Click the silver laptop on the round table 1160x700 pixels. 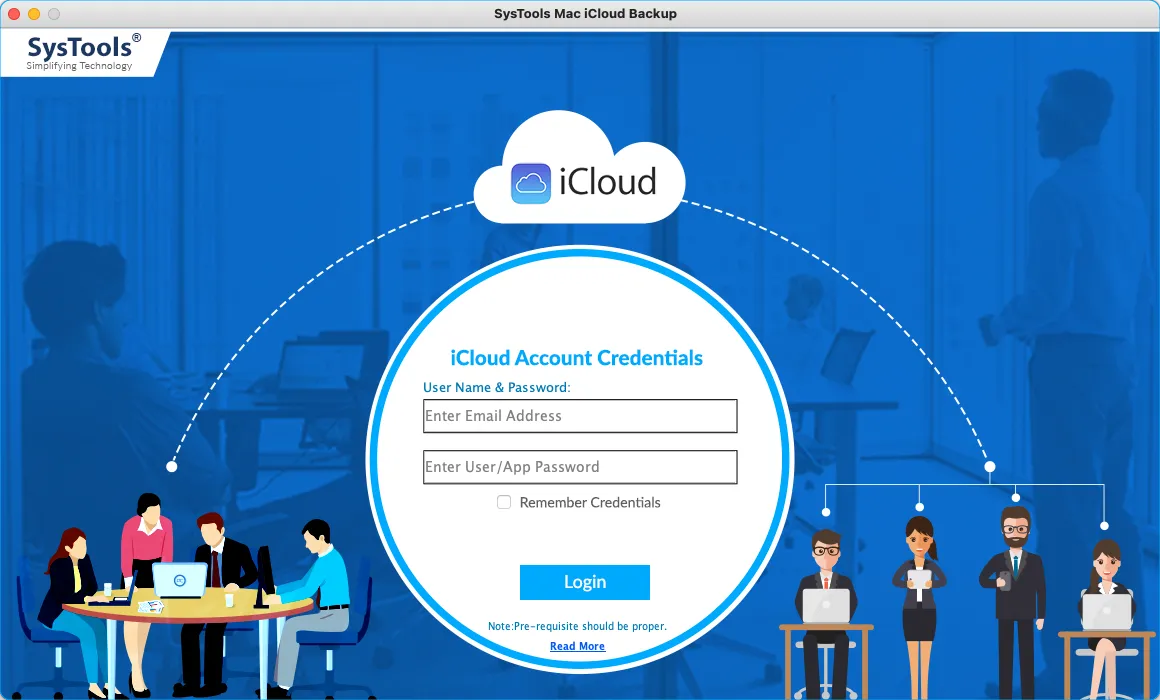(x=180, y=580)
